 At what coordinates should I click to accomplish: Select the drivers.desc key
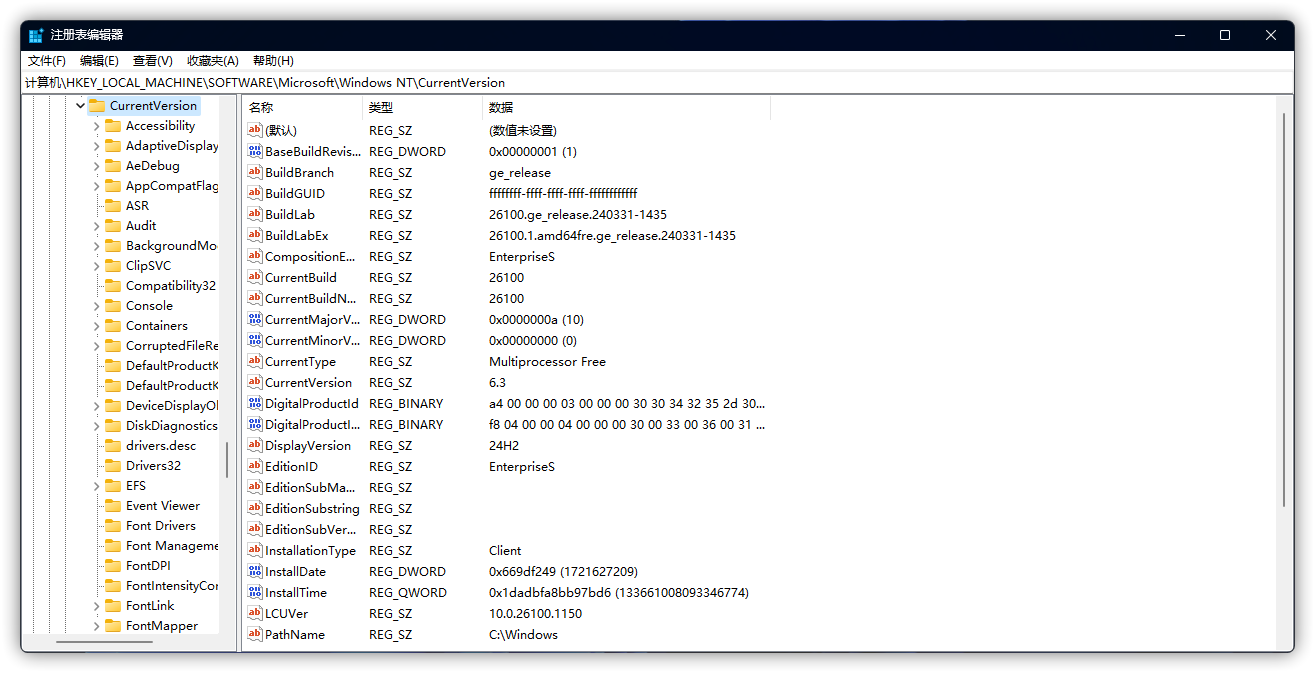point(161,445)
